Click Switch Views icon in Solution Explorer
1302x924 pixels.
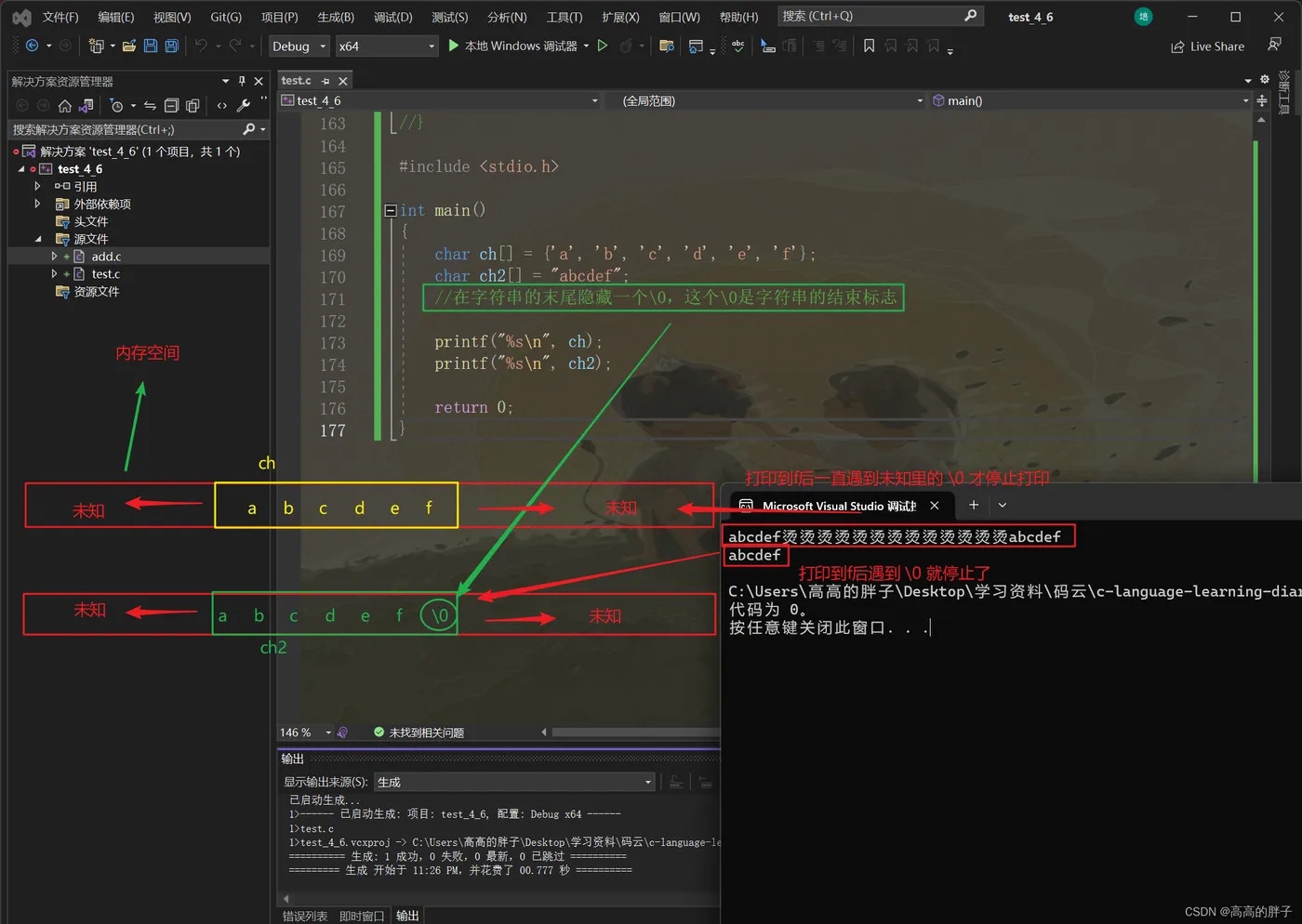[x=86, y=105]
